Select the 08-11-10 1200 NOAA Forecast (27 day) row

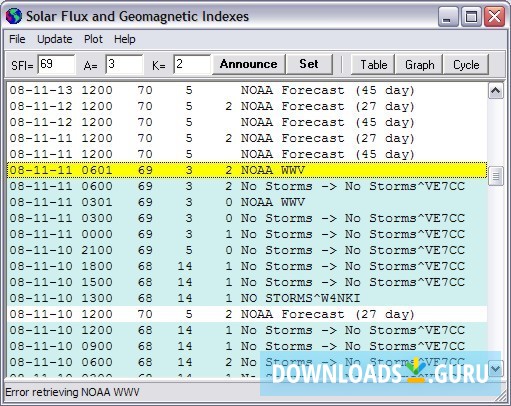click(x=247, y=314)
